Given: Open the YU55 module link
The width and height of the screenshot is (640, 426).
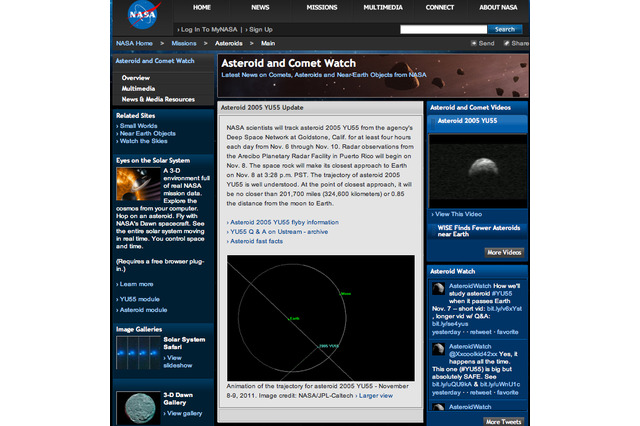Looking at the screenshot, I should click(140, 299).
